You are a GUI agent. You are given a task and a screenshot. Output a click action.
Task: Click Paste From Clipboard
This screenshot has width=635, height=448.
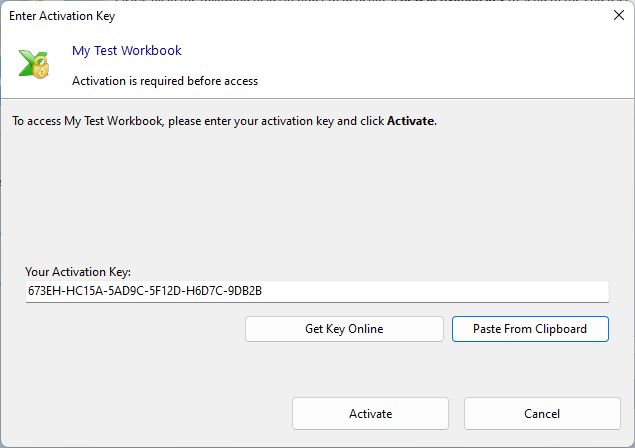(x=529, y=329)
